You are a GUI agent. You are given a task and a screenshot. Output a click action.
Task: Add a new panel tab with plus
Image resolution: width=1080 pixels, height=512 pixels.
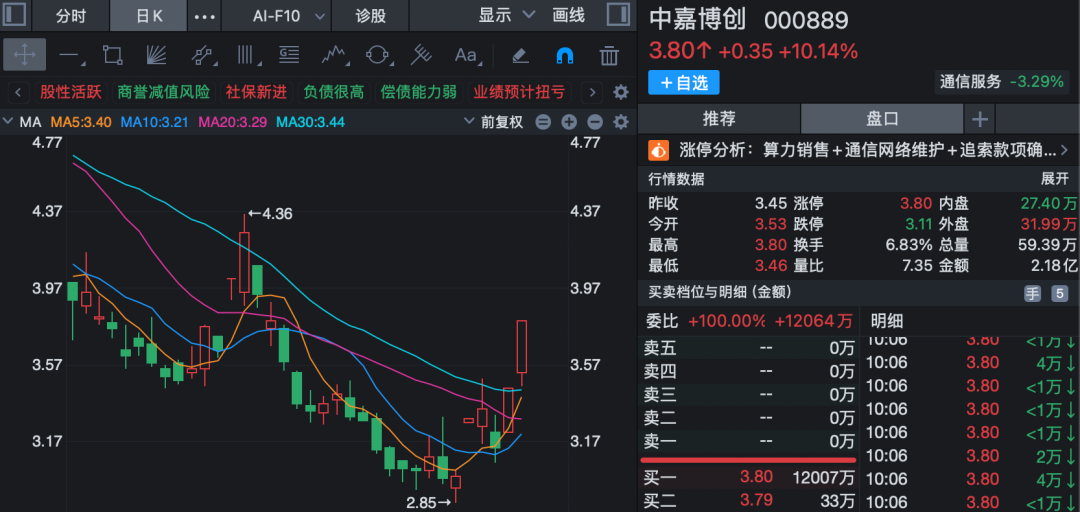tap(979, 119)
